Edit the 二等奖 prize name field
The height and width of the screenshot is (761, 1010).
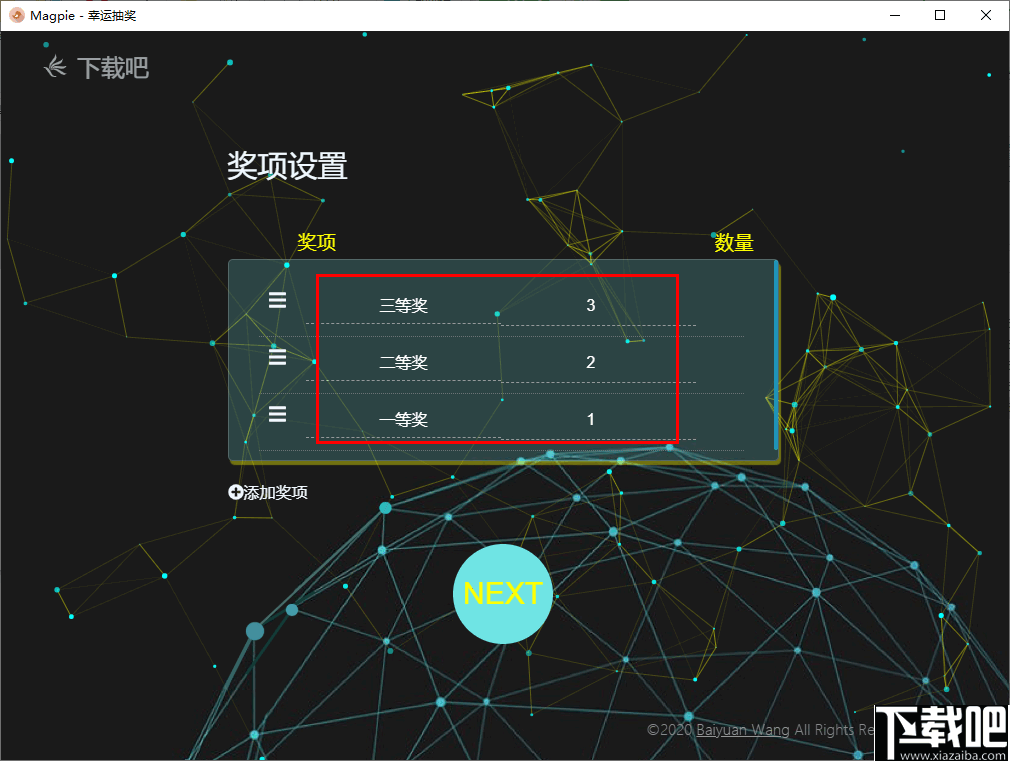point(403,363)
